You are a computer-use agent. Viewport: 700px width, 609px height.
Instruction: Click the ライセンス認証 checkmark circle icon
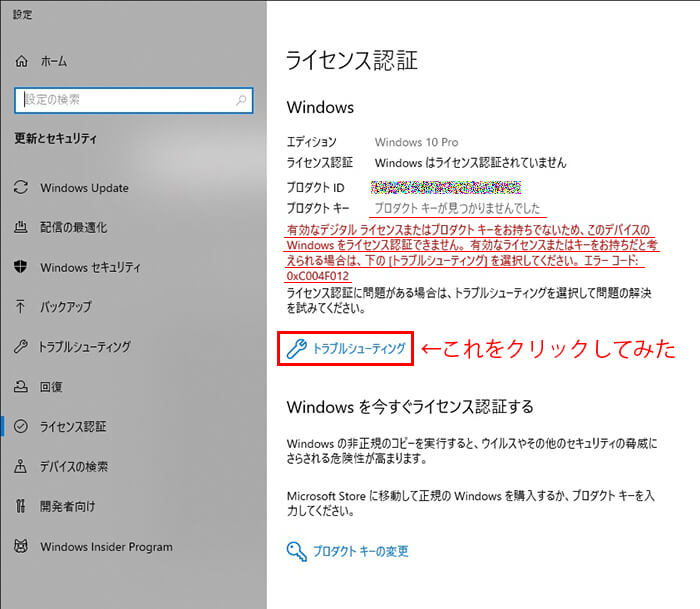pos(21,426)
